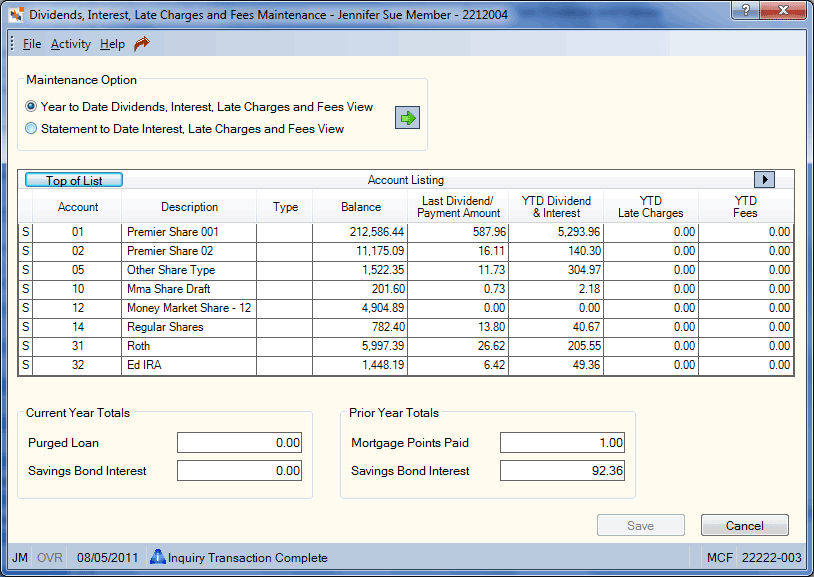Click YTD Late Charges column header
The width and height of the screenshot is (814, 577).
(650, 207)
